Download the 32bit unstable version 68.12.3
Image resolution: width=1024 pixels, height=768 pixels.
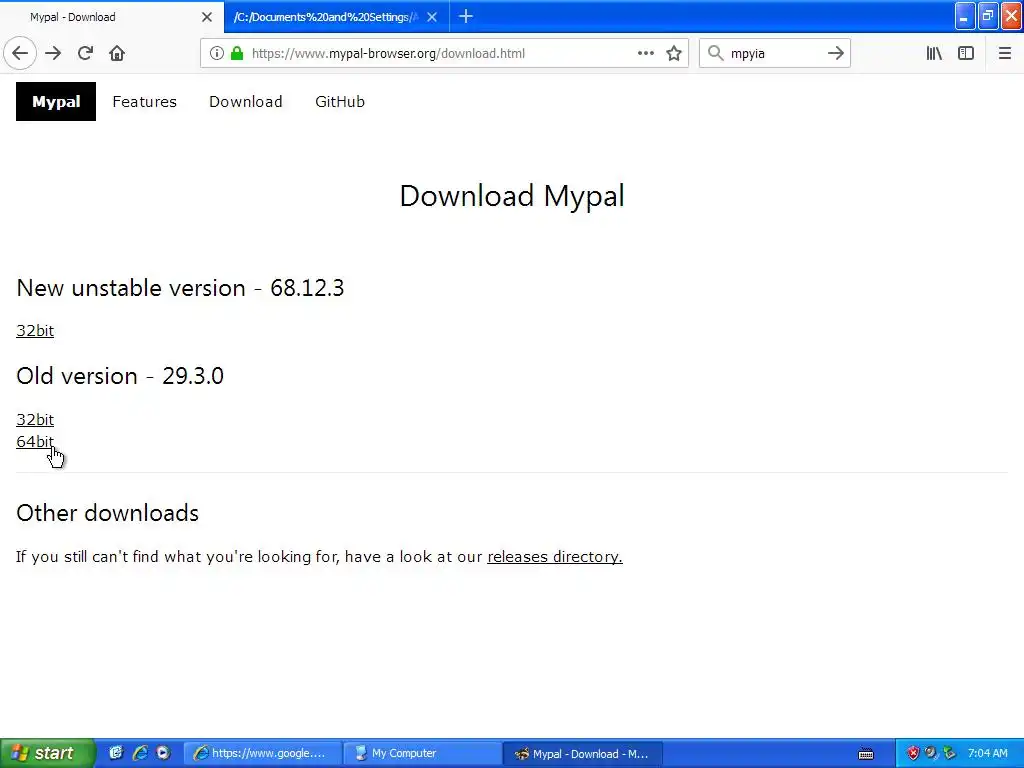[x=35, y=330]
